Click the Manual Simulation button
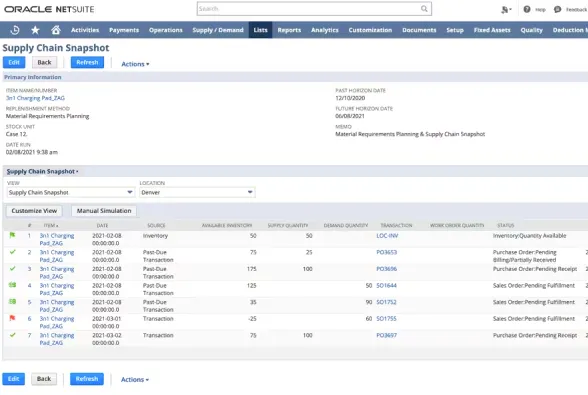 104,211
